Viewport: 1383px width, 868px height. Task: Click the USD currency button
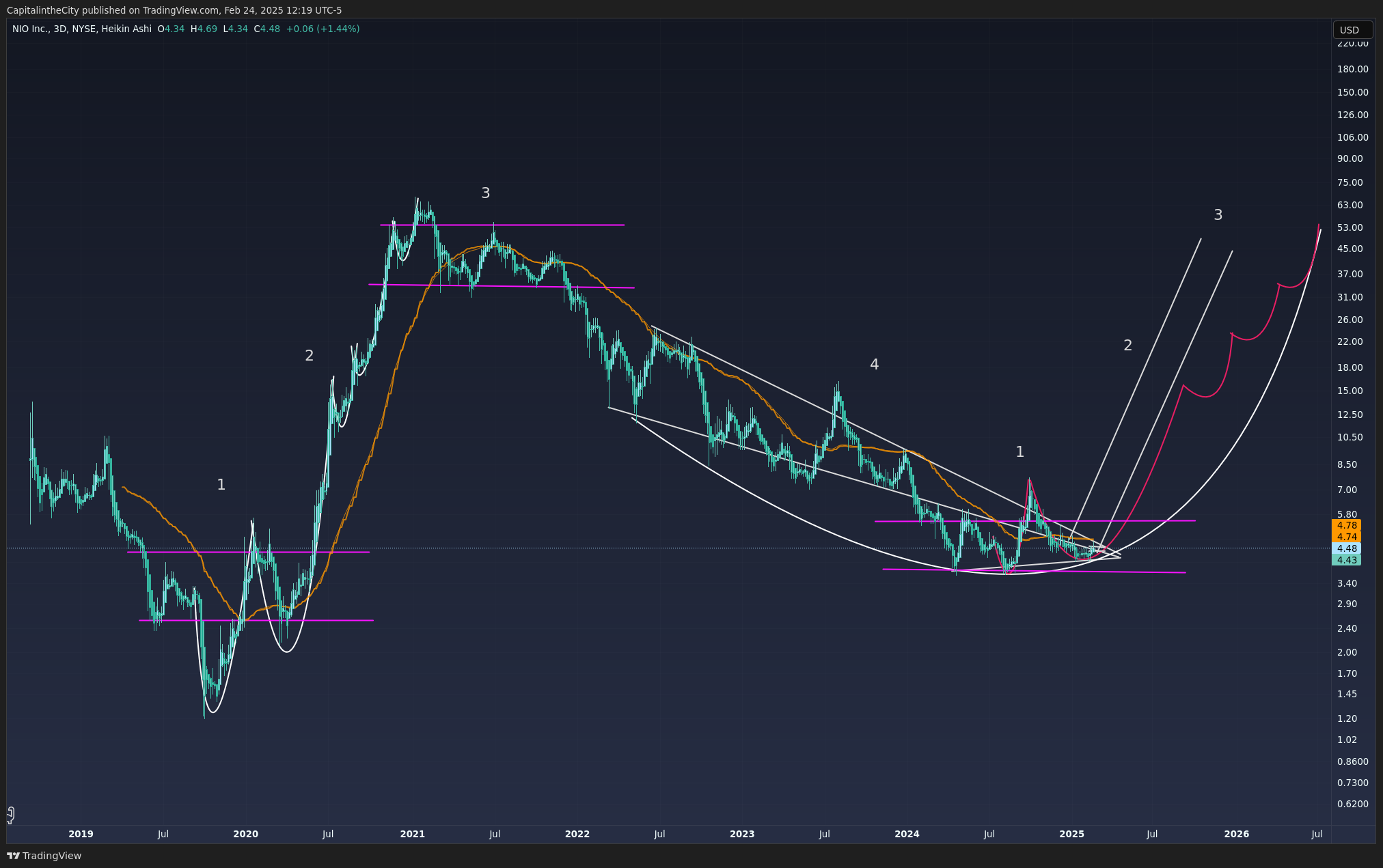(x=1352, y=30)
